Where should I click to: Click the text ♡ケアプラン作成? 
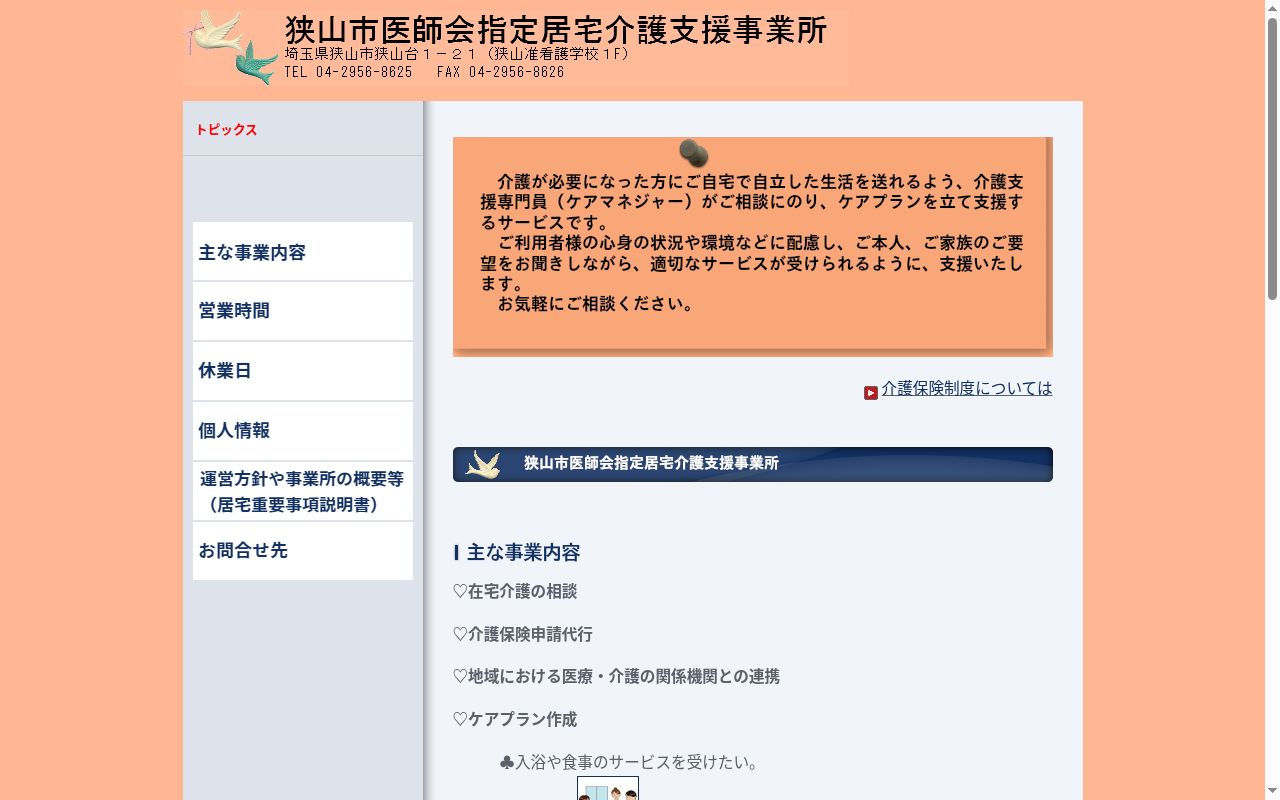515,720
